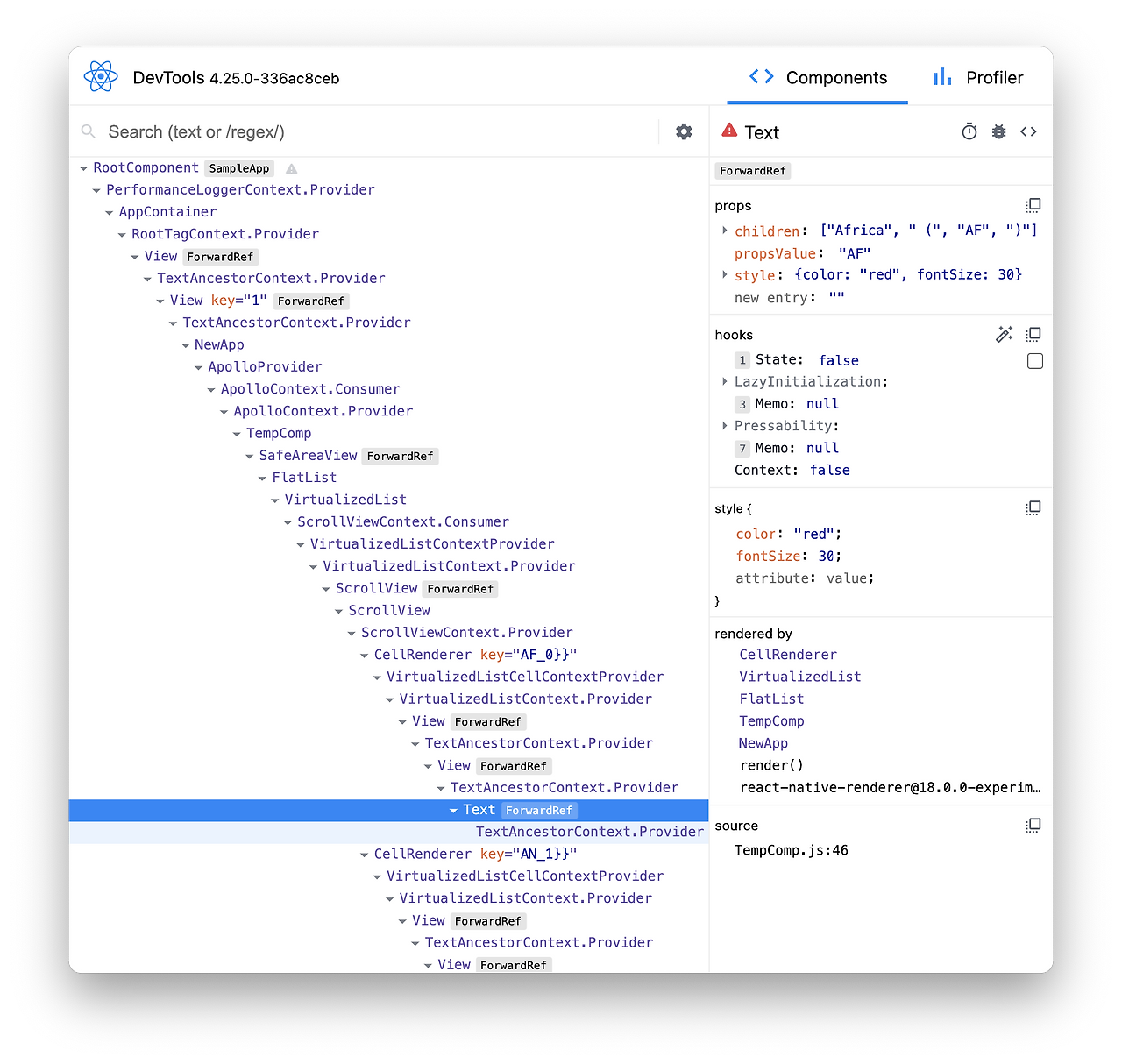Expand the LazyInitialization hook
The width and height of the screenshot is (1122, 1064).
(725, 381)
